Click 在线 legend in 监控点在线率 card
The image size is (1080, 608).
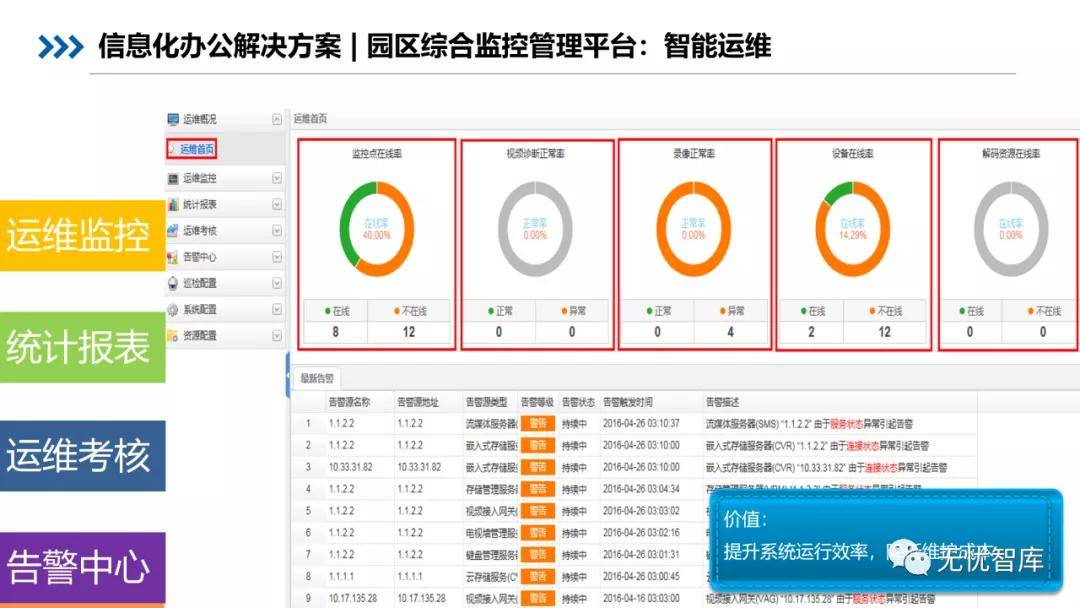(x=338, y=311)
